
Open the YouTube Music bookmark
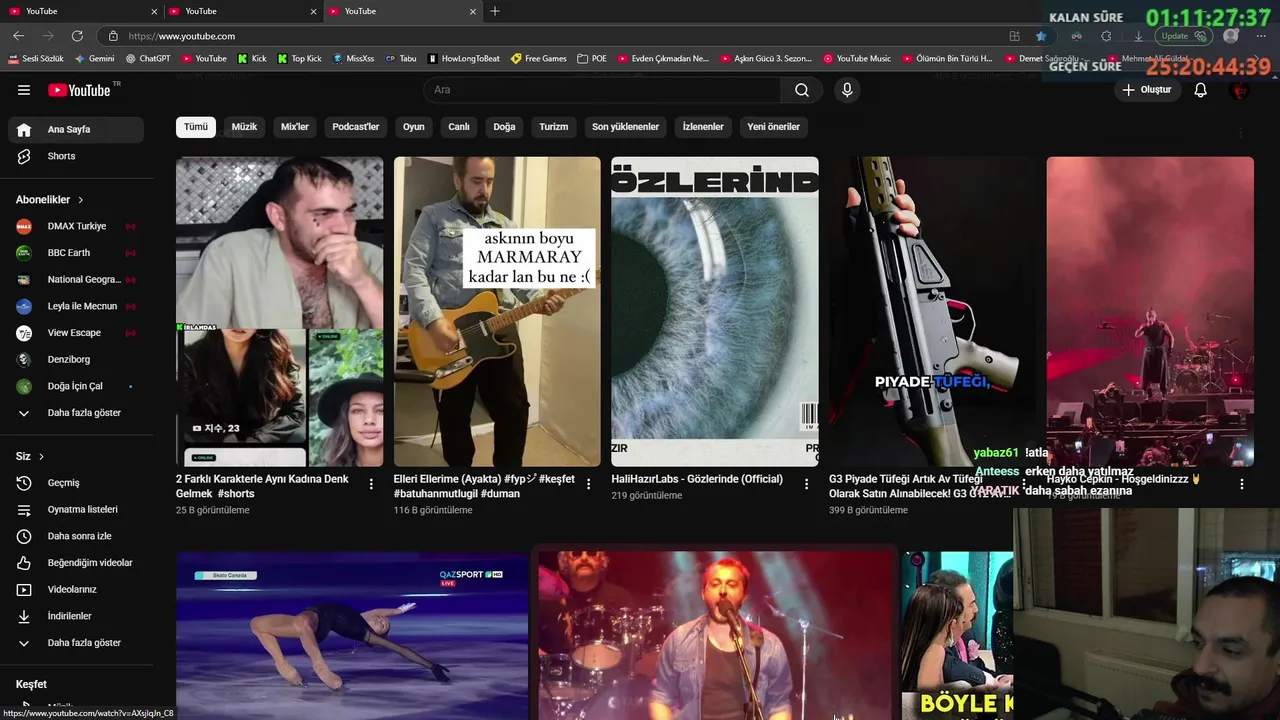click(x=857, y=58)
